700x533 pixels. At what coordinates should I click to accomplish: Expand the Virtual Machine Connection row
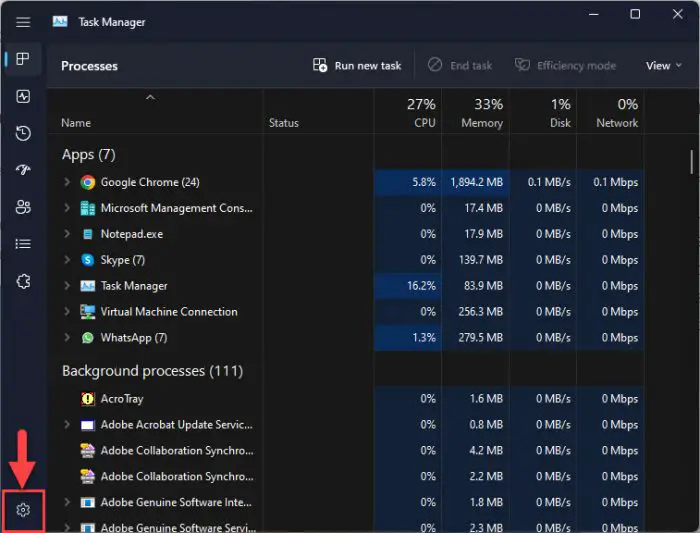pyautogui.click(x=67, y=311)
